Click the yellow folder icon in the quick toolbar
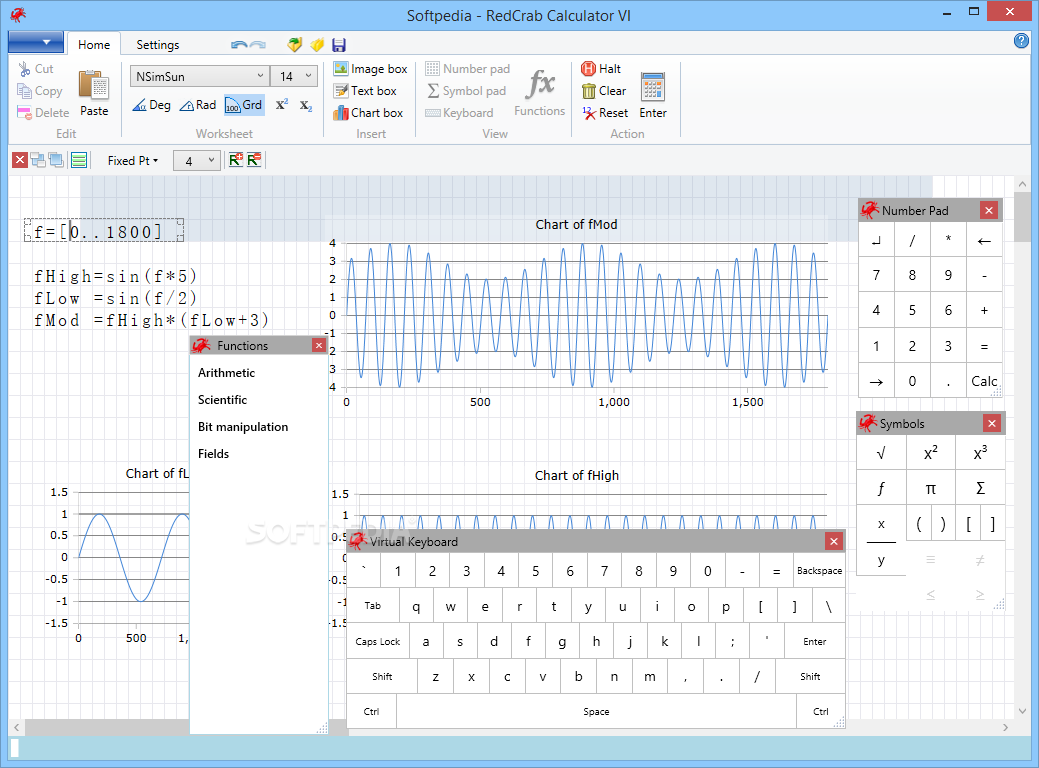 [317, 45]
